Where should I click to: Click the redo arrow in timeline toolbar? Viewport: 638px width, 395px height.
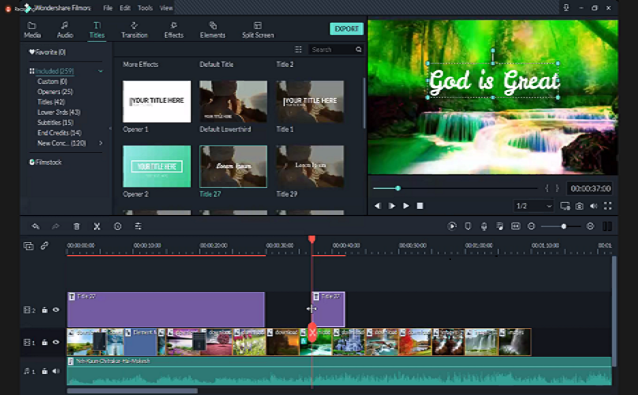point(56,226)
